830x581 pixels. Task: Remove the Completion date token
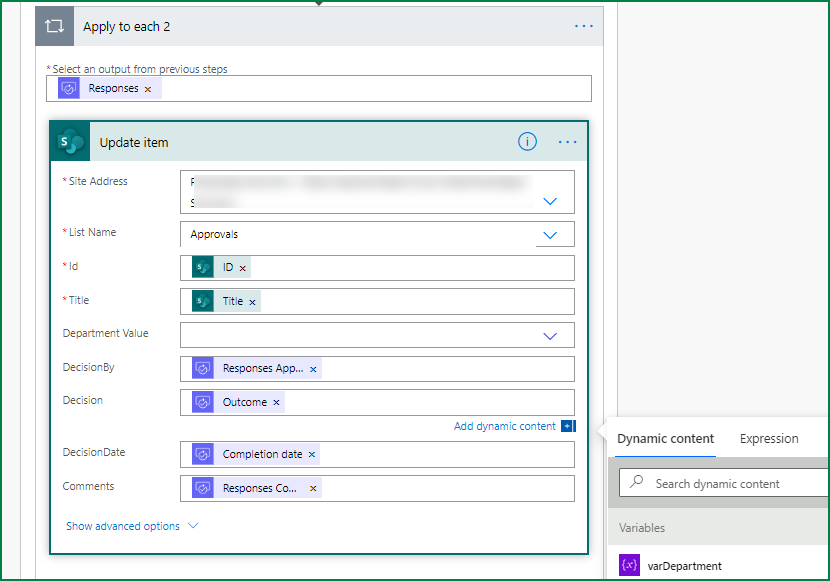click(312, 455)
